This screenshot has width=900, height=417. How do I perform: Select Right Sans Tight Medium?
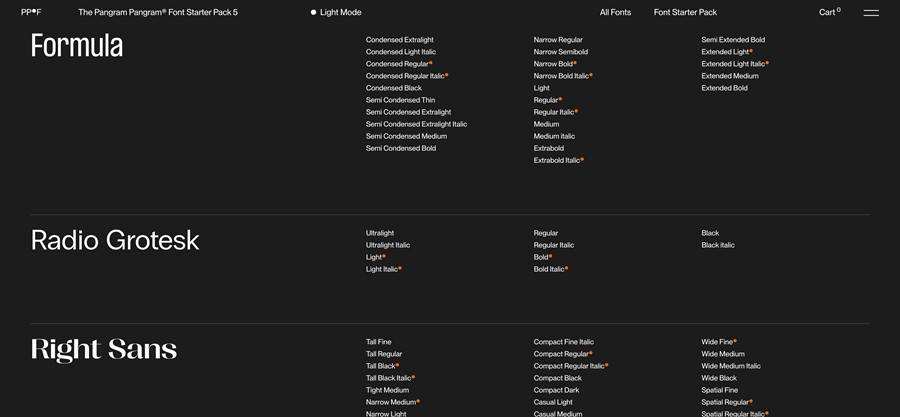(x=387, y=390)
